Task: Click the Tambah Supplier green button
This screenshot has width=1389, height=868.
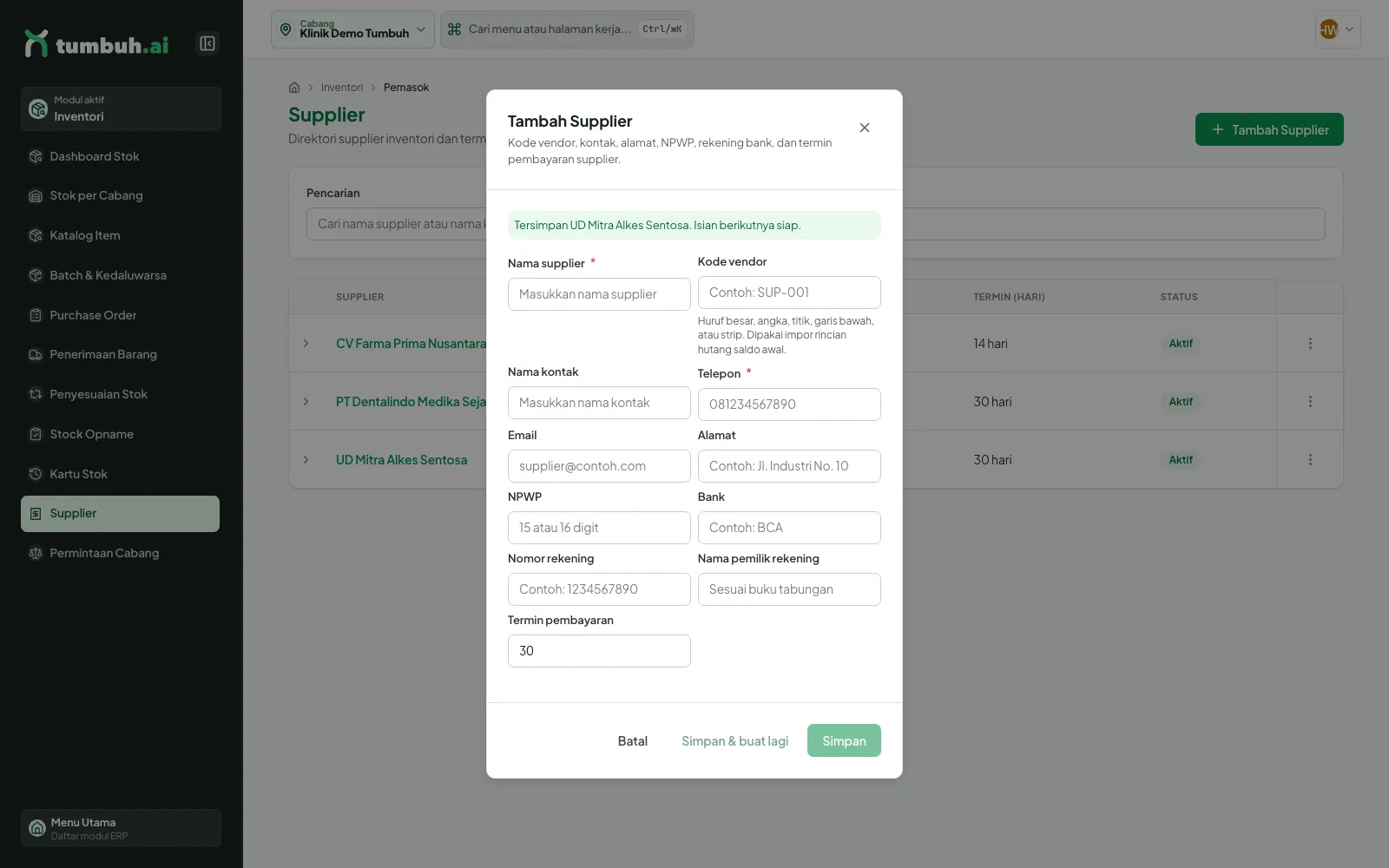Action: click(x=1269, y=129)
